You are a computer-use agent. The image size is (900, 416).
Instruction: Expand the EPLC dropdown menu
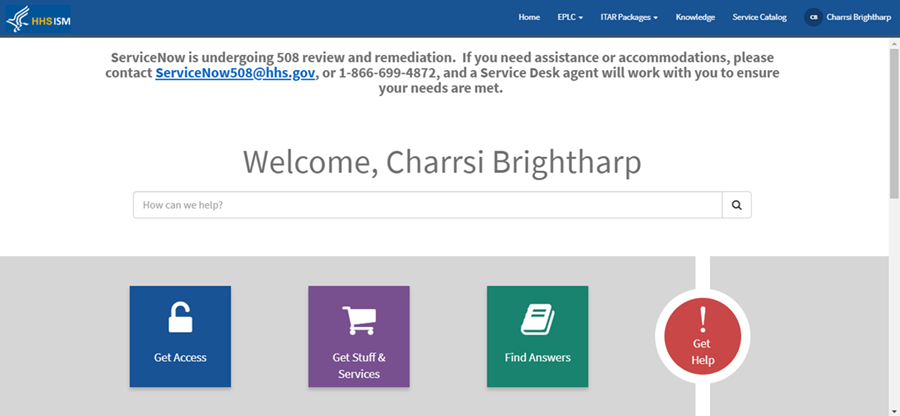[570, 17]
